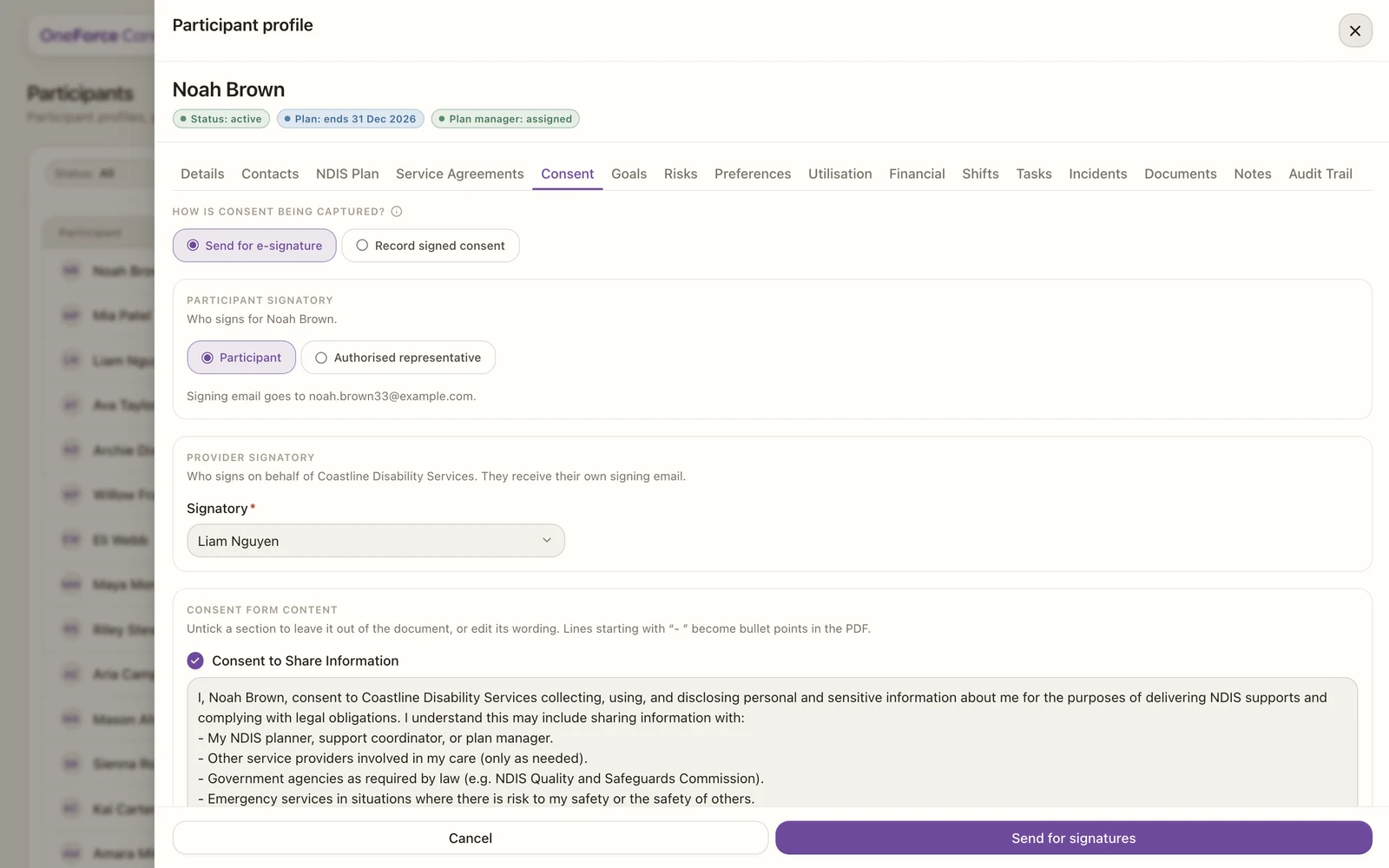1389x868 pixels.
Task: Click the Cancel button
Action: tap(471, 838)
